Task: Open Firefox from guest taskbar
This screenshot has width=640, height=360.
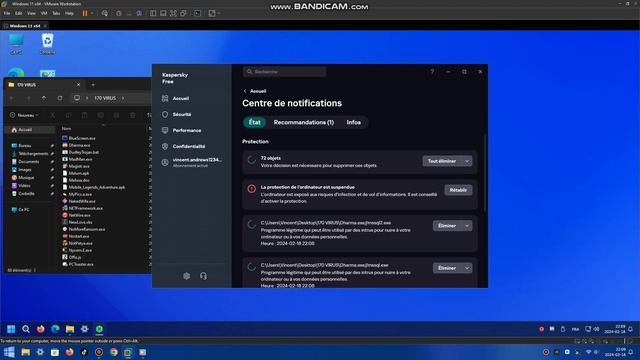Action: pyautogui.click(x=40, y=329)
